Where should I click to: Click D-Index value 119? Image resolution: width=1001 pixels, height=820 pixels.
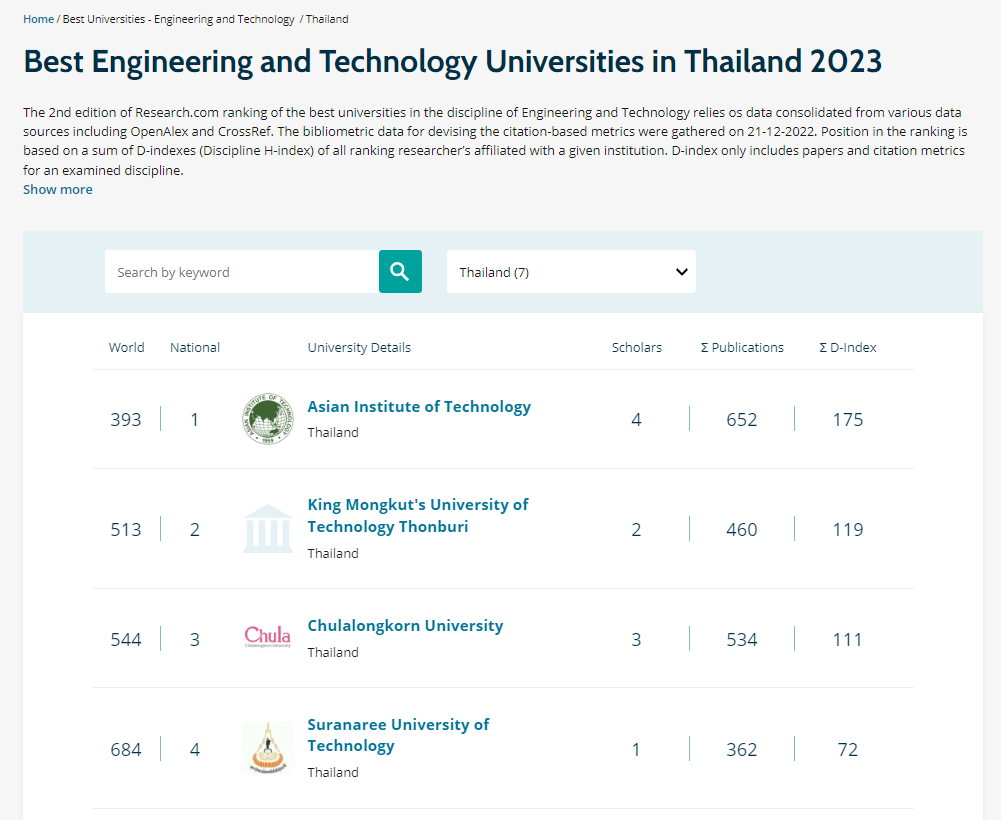848,529
